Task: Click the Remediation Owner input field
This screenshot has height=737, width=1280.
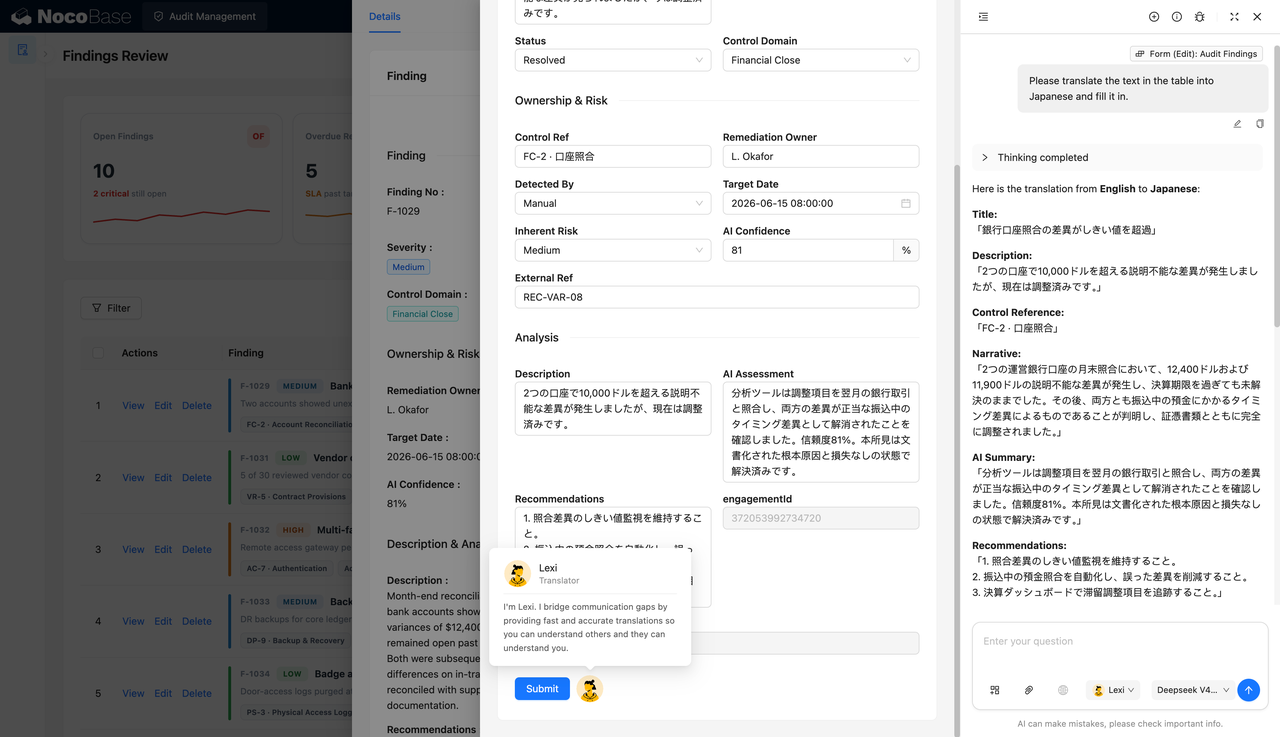Action: (821, 156)
